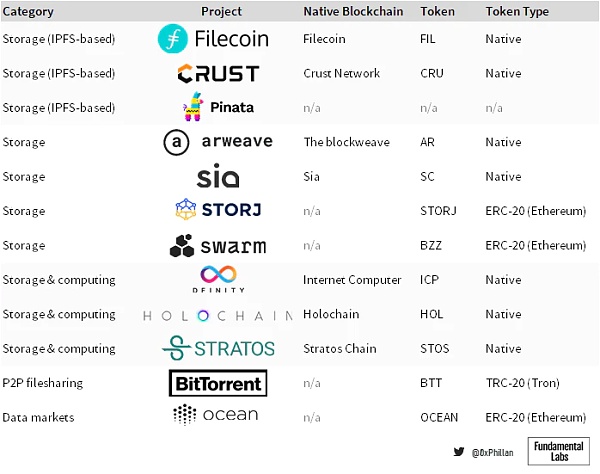The image size is (600, 474).
Task: Click the Twitter bird icon
Action: tap(458, 451)
